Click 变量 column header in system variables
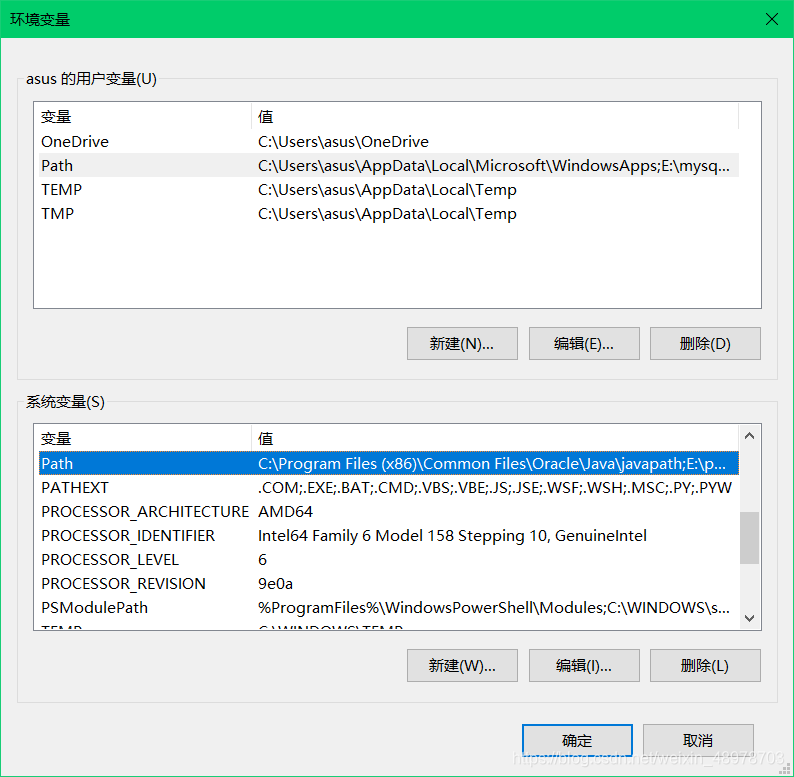The width and height of the screenshot is (794, 777). 145,438
